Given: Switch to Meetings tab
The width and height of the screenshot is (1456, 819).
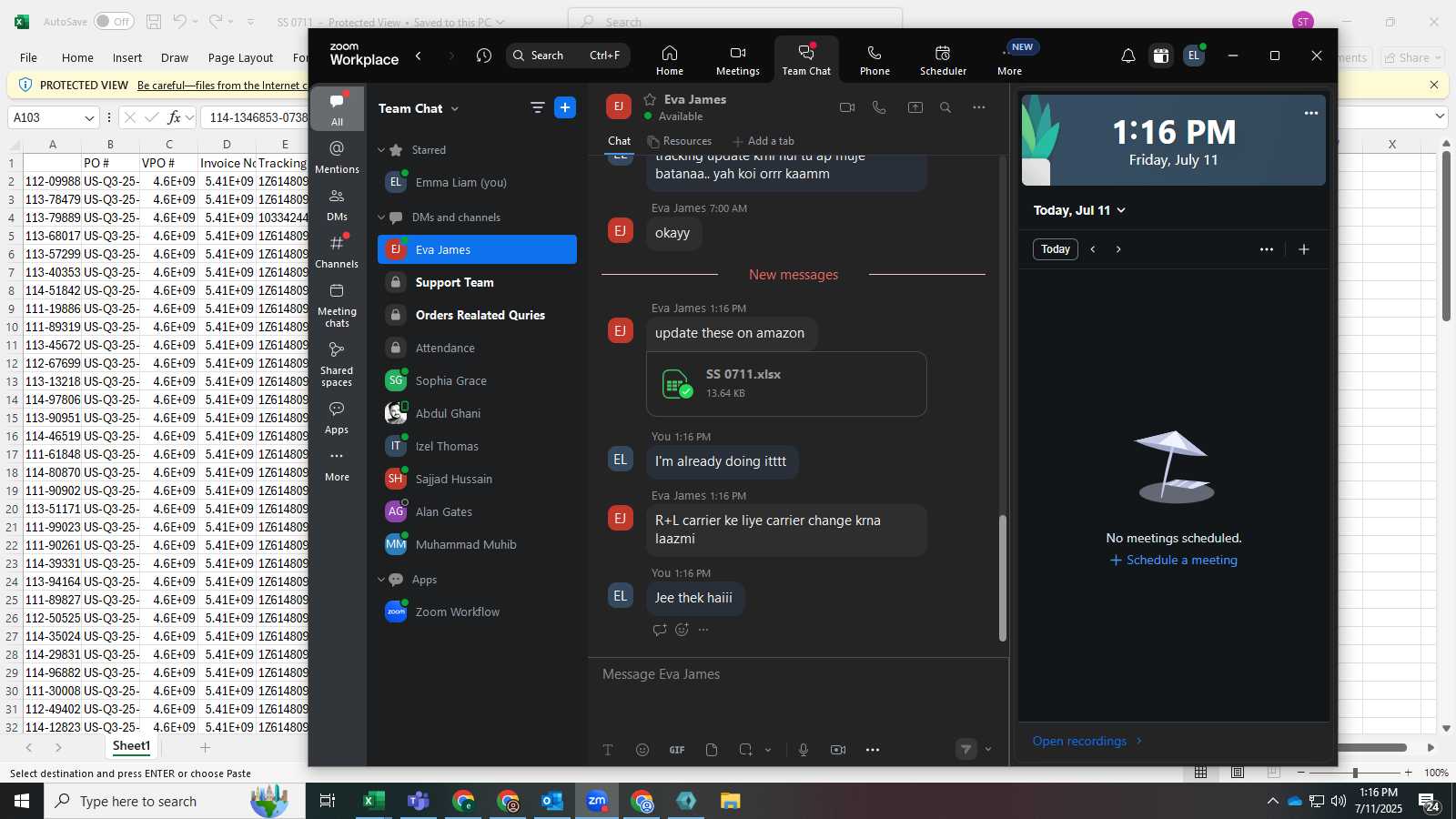Looking at the screenshot, I should pyautogui.click(x=738, y=60).
